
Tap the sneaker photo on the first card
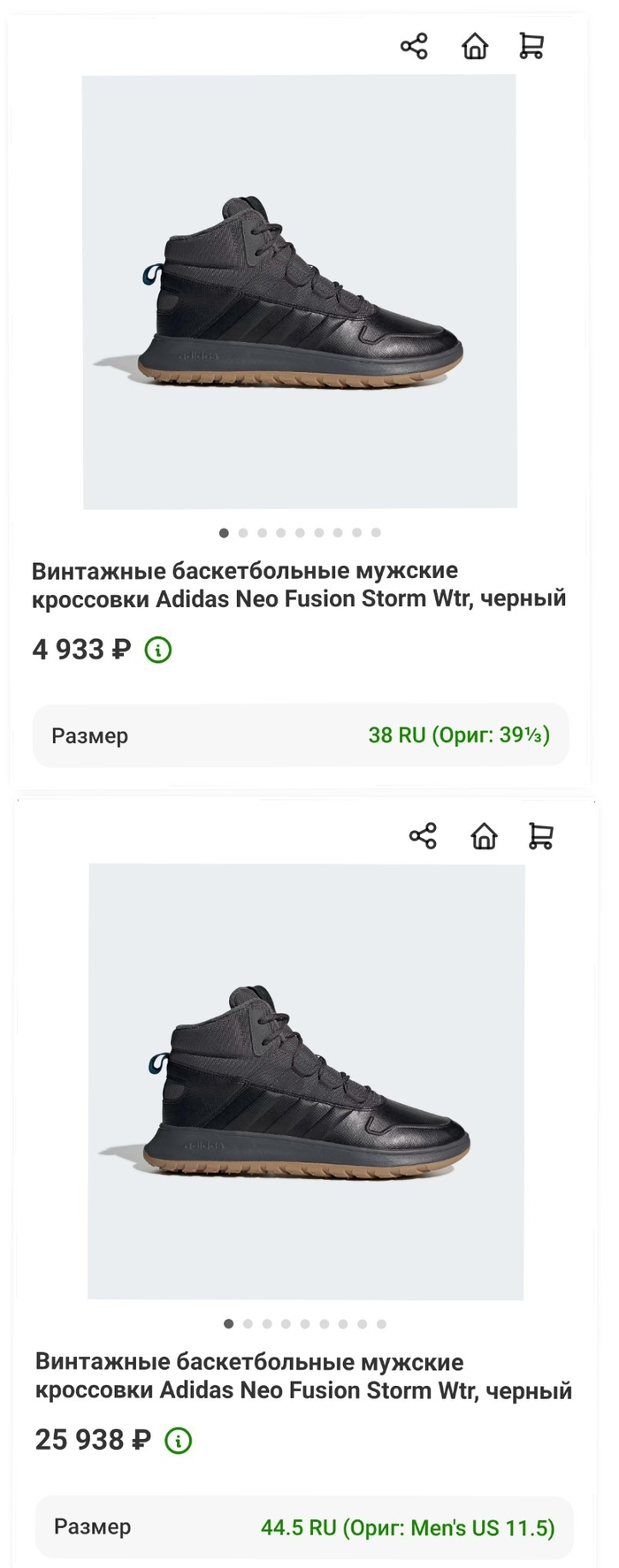coord(298,292)
